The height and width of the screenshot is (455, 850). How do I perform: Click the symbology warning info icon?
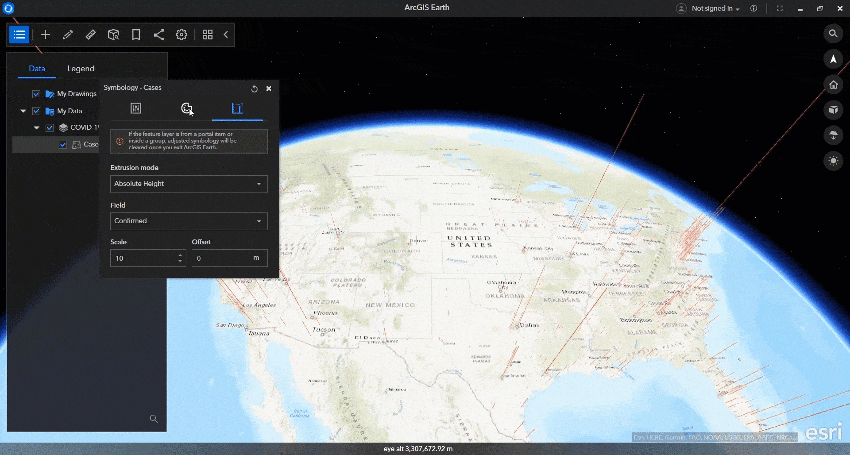tap(120, 141)
